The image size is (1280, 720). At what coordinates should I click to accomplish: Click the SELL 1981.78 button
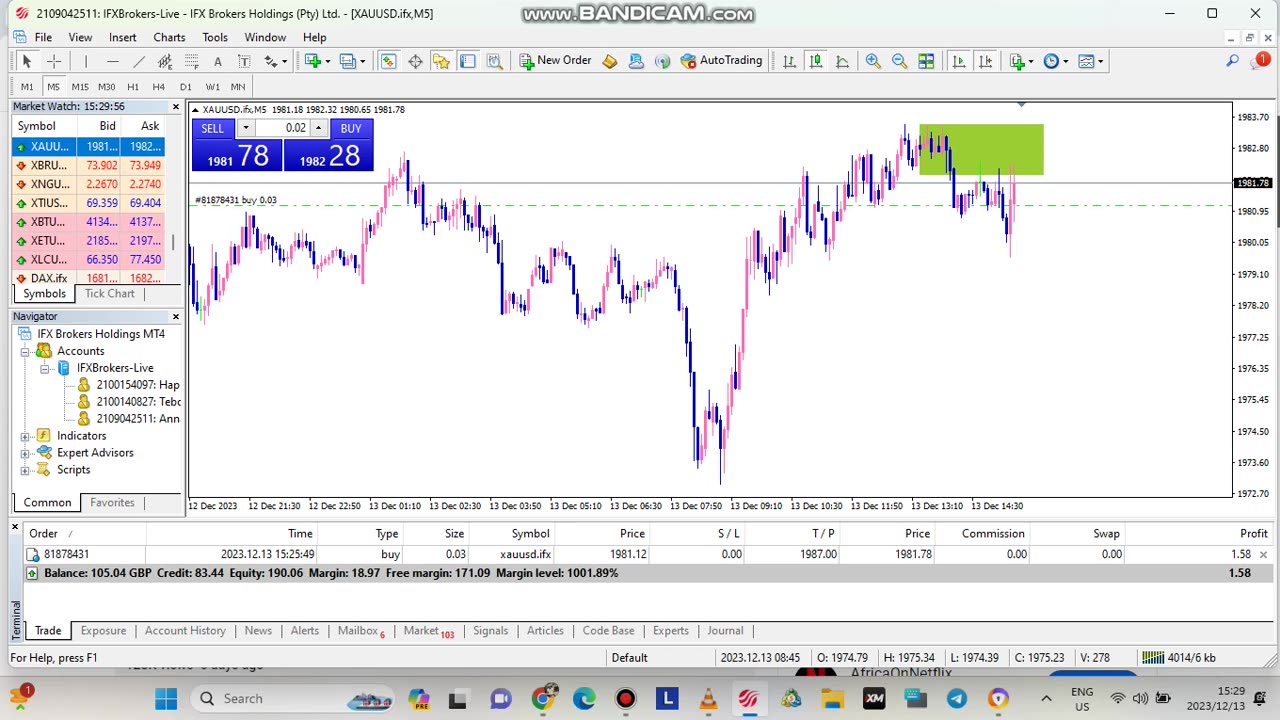tap(237, 155)
